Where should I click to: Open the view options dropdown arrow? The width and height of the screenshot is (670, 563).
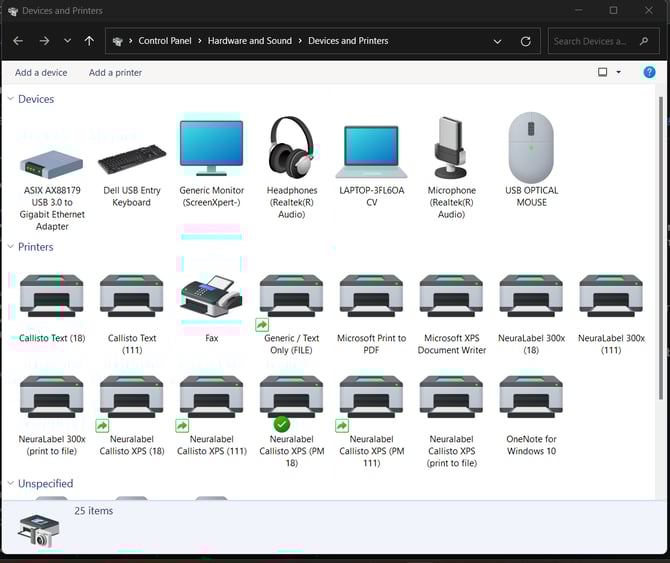click(x=619, y=72)
